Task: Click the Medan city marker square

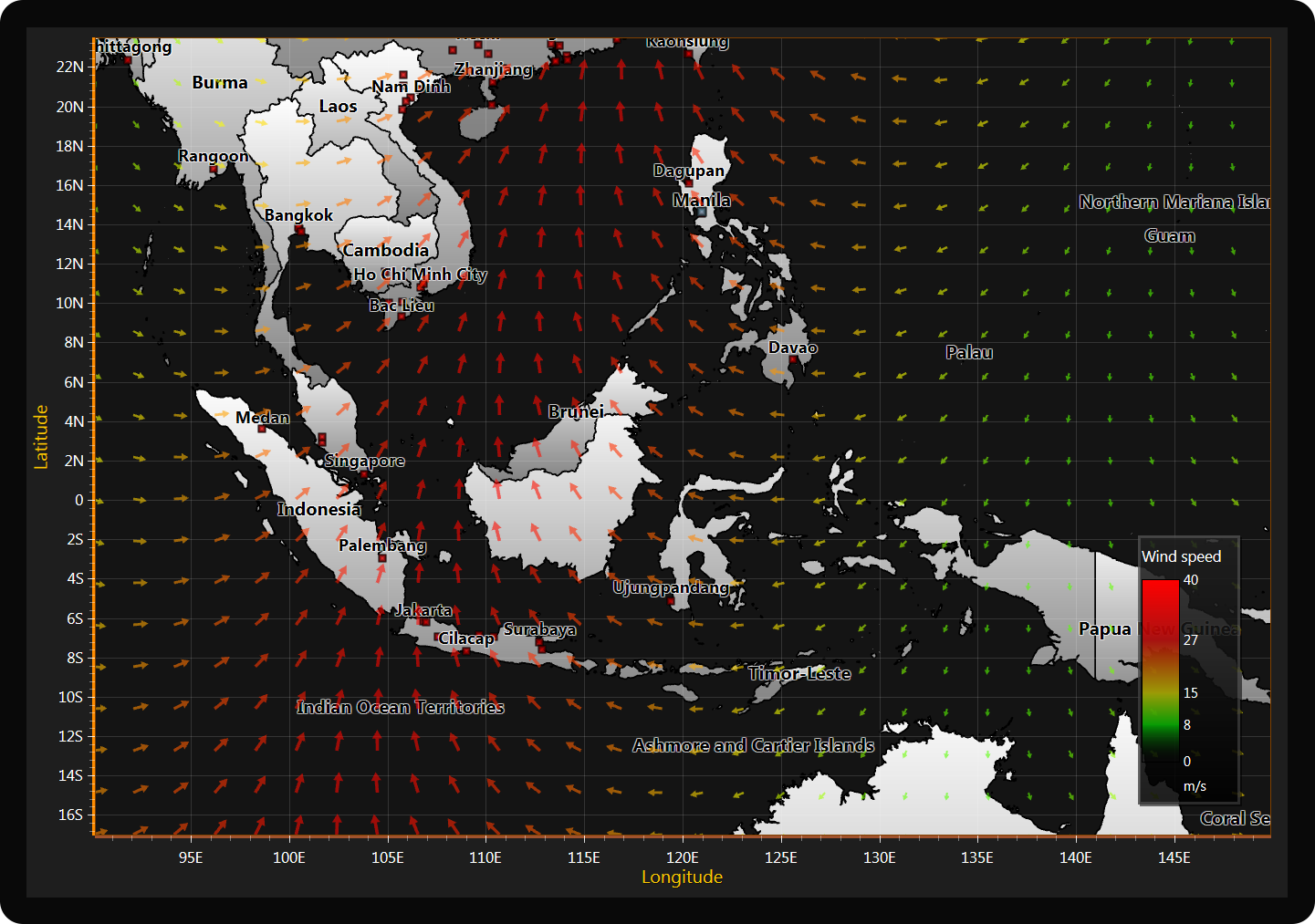Action: pos(262,429)
